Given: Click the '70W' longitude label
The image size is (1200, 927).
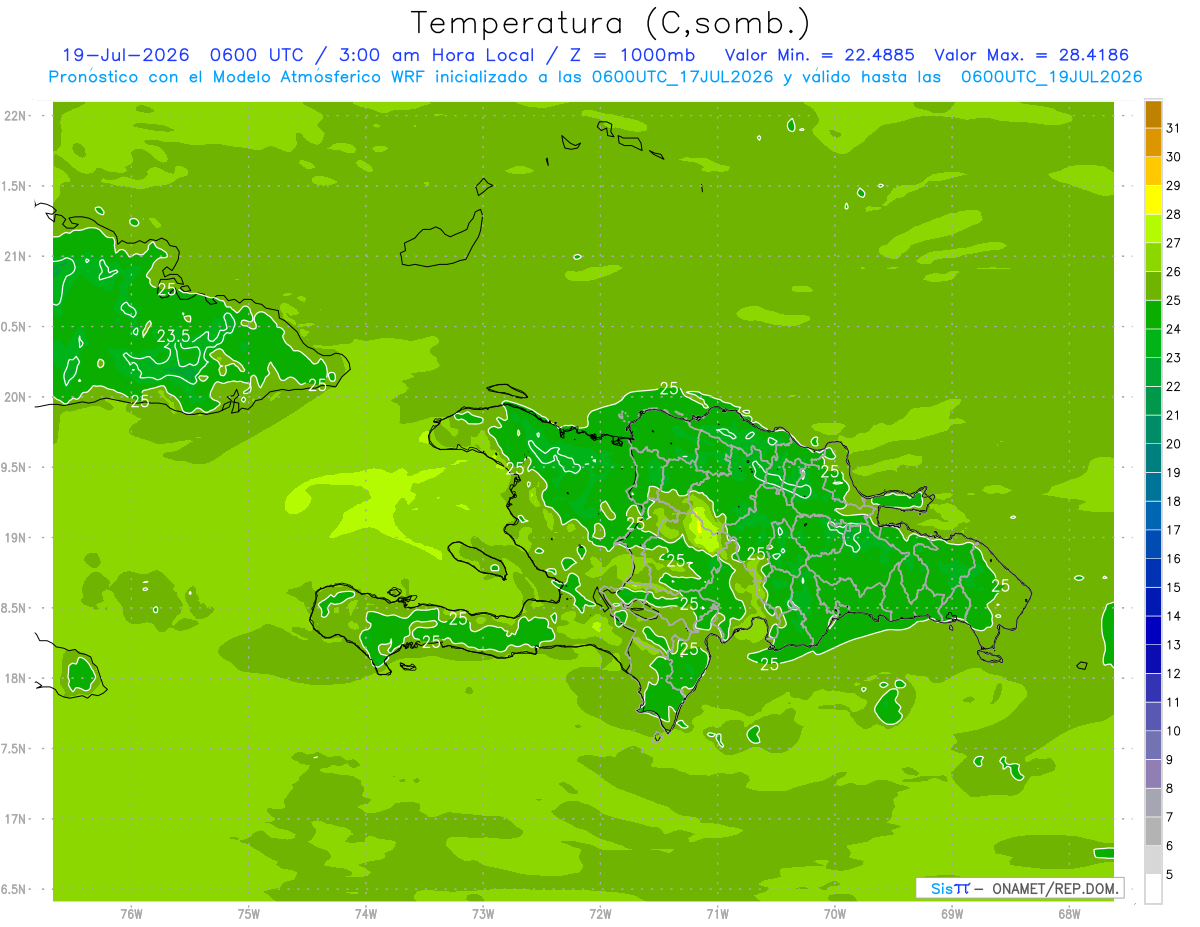Looking at the screenshot, I should click(835, 913).
